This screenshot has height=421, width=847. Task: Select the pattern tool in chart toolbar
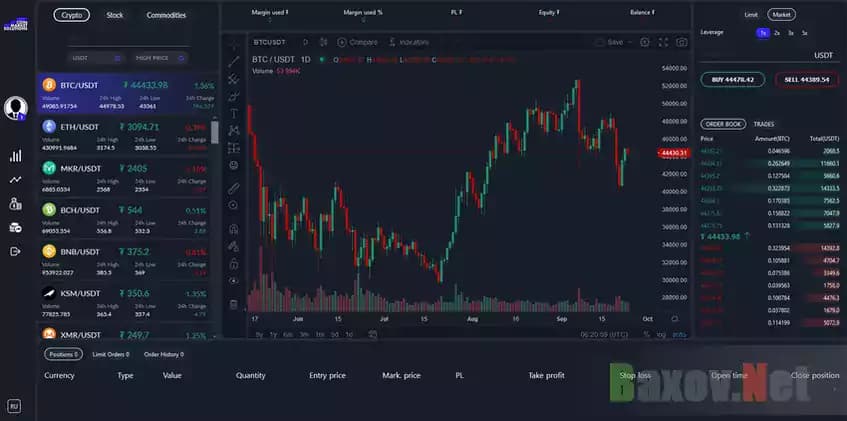coord(234,130)
